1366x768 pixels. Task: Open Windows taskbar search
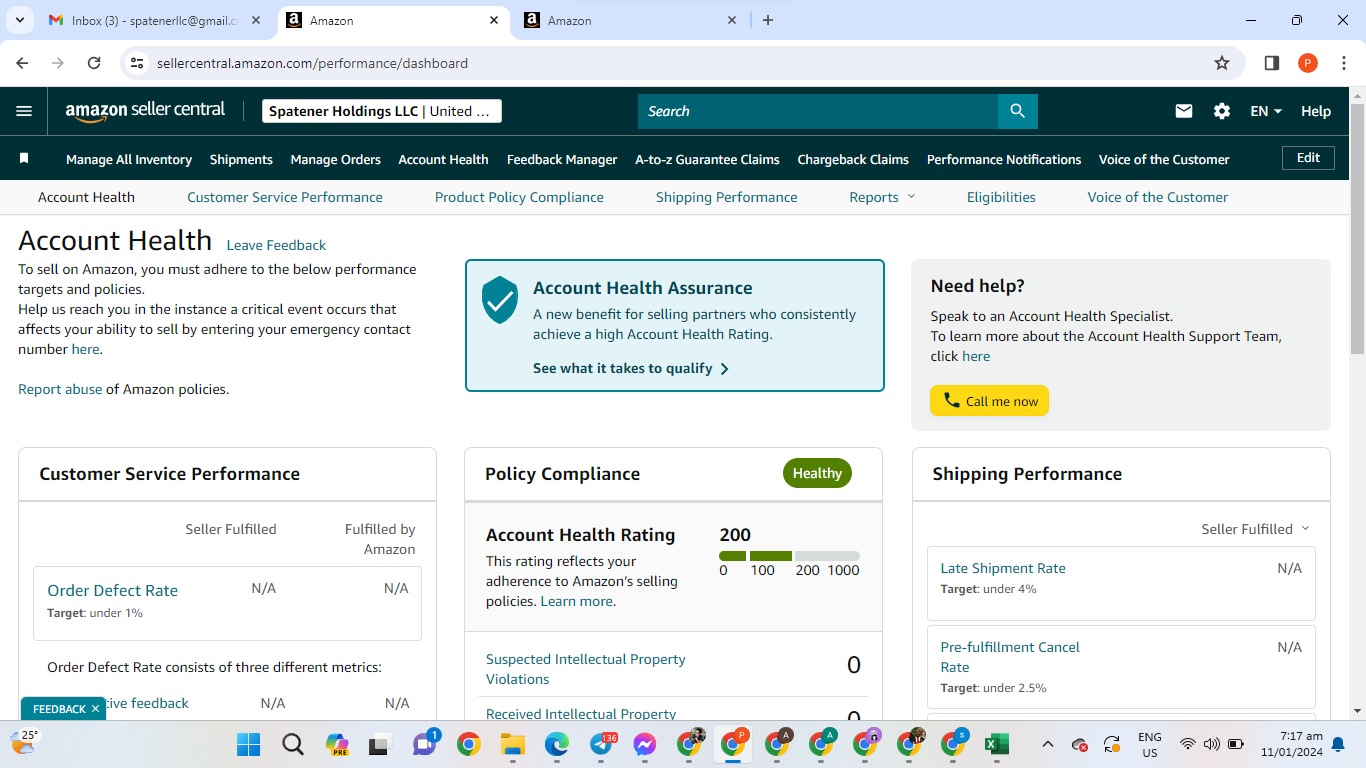[293, 744]
